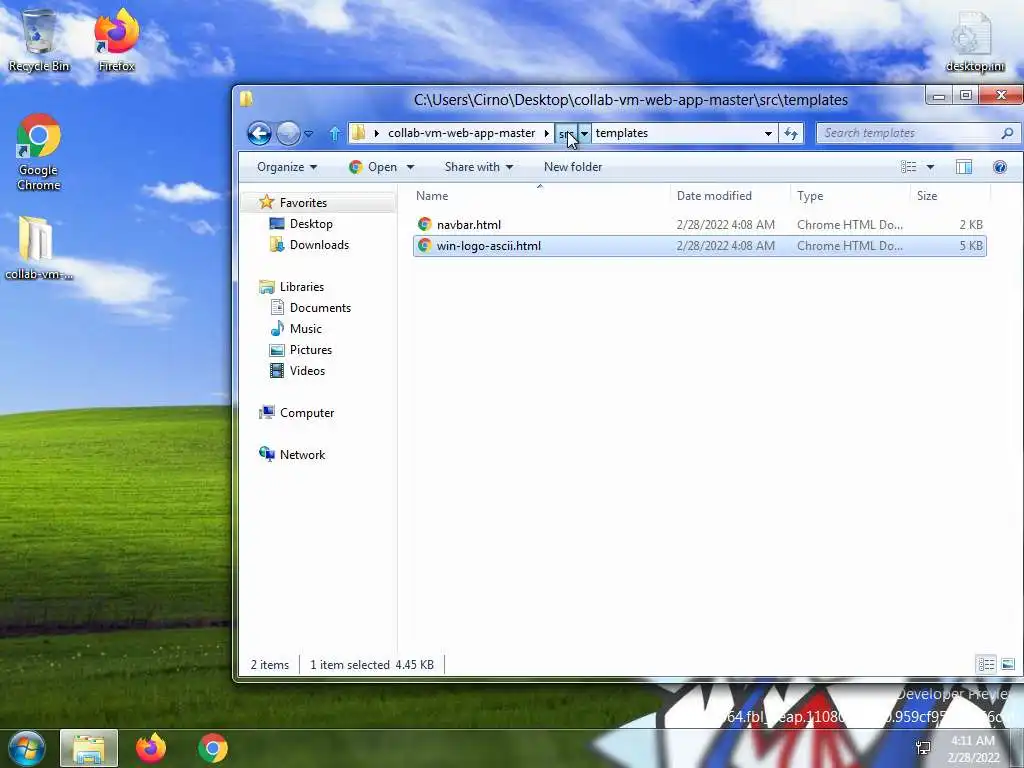Image resolution: width=1024 pixels, height=768 pixels.
Task: Click Chrome icon of navbar.html
Action: click(424, 225)
